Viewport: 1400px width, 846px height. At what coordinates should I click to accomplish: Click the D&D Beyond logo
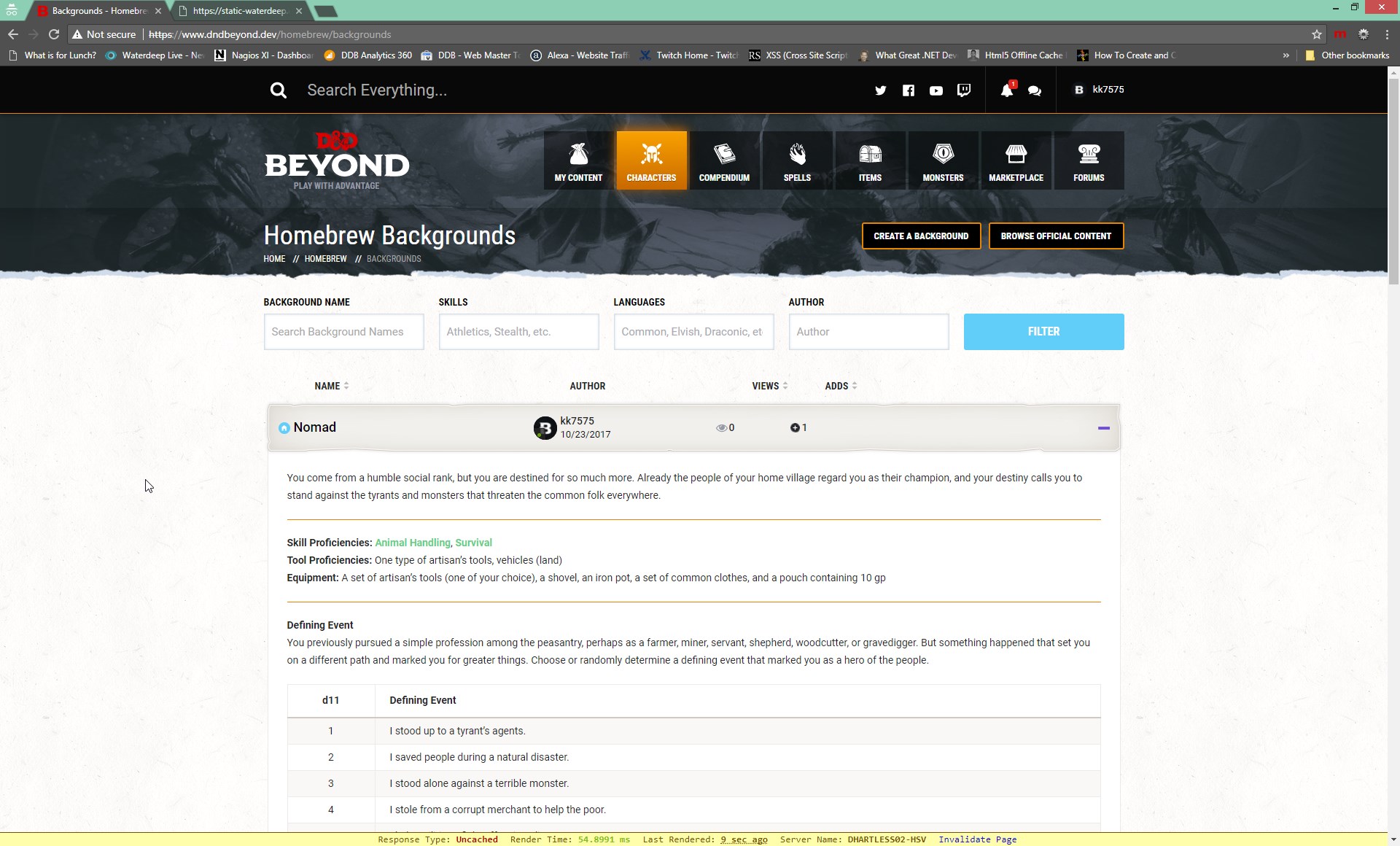(x=336, y=160)
